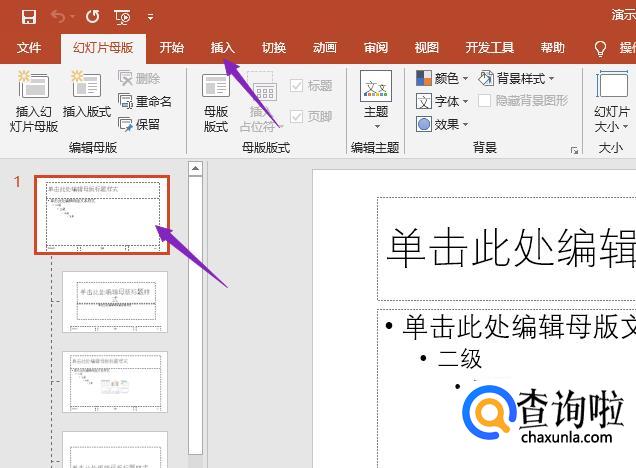This screenshot has width=636, height=468.
Task: Click the 插入版式 icon button
Action: 86,94
